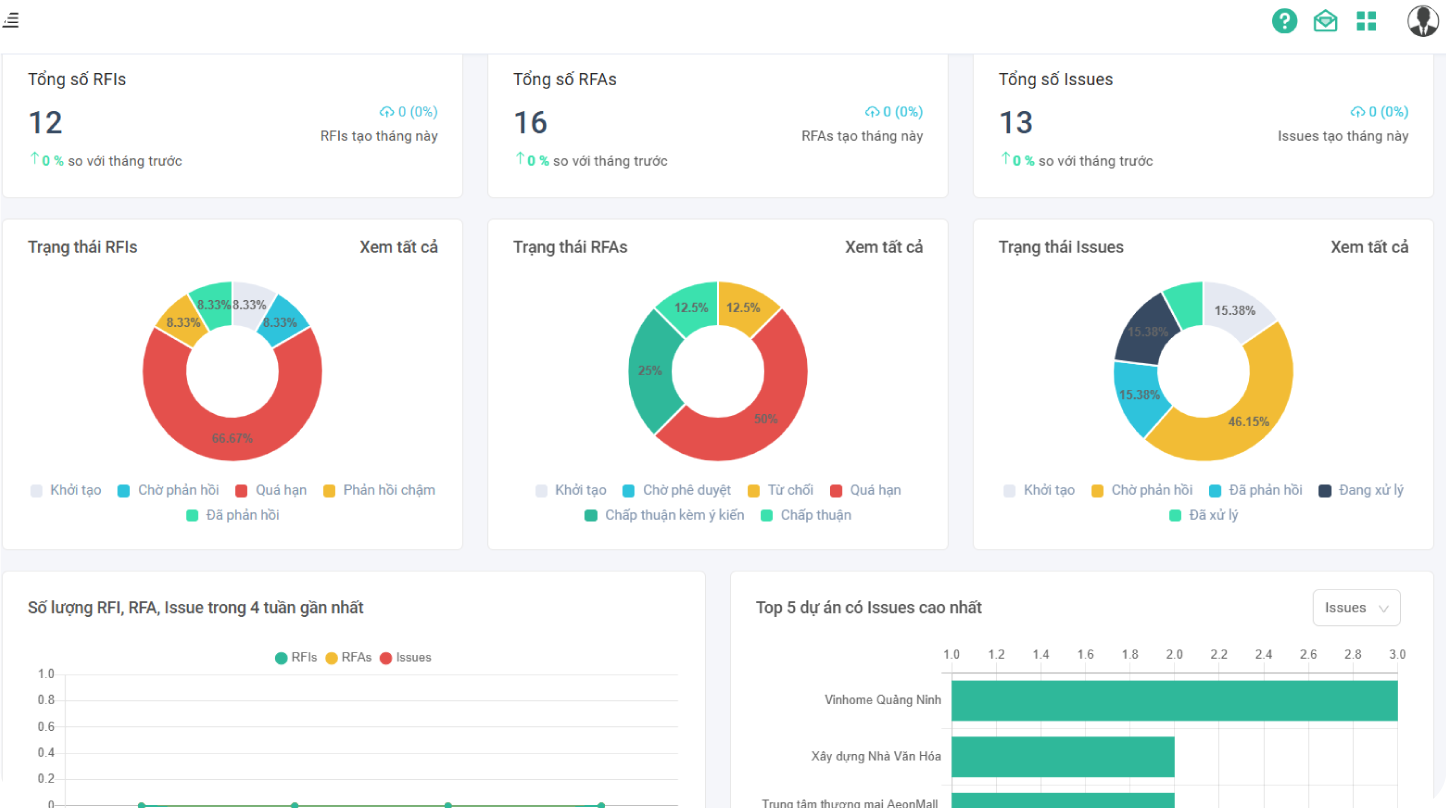Toggle 'Từ chối' legend in RFAs chart
This screenshot has height=808, width=1446.
pos(780,490)
